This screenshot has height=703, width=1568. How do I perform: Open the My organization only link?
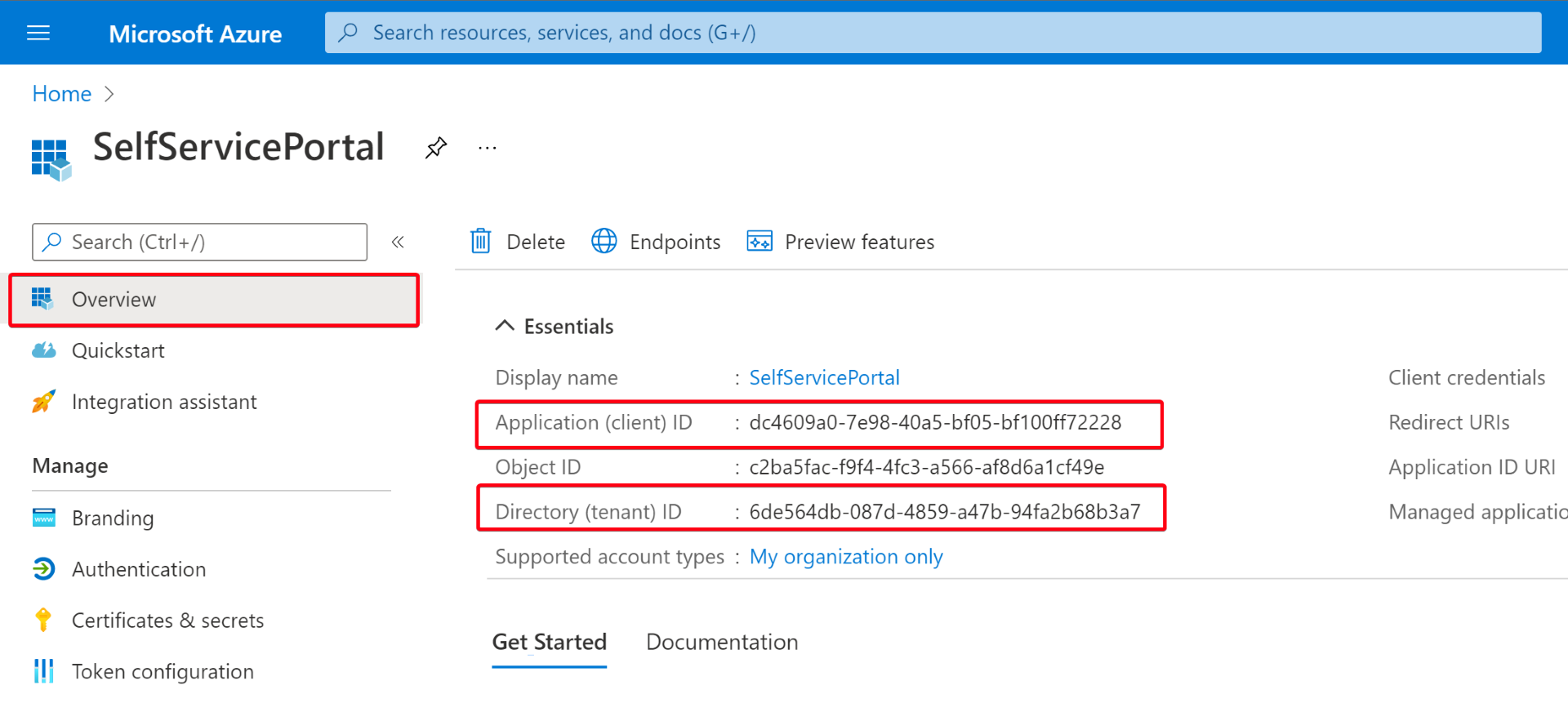click(x=846, y=557)
